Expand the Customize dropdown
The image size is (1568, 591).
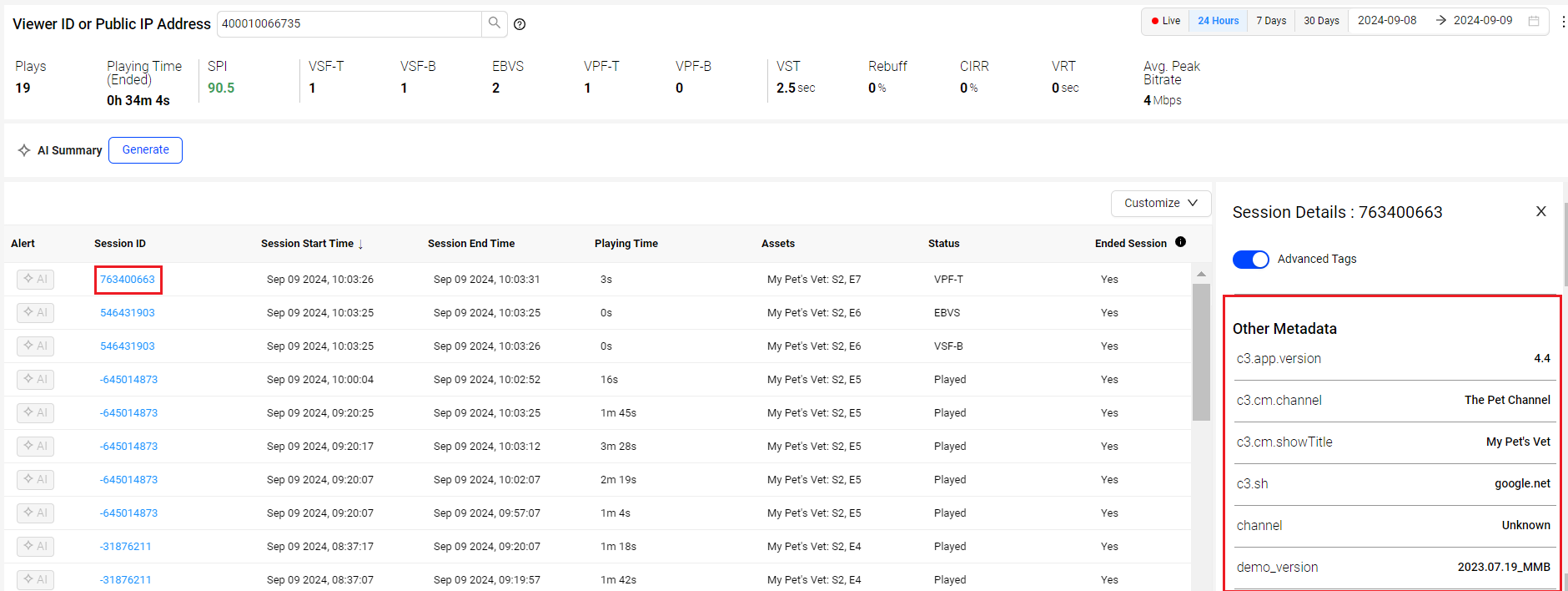click(1160, 203)
